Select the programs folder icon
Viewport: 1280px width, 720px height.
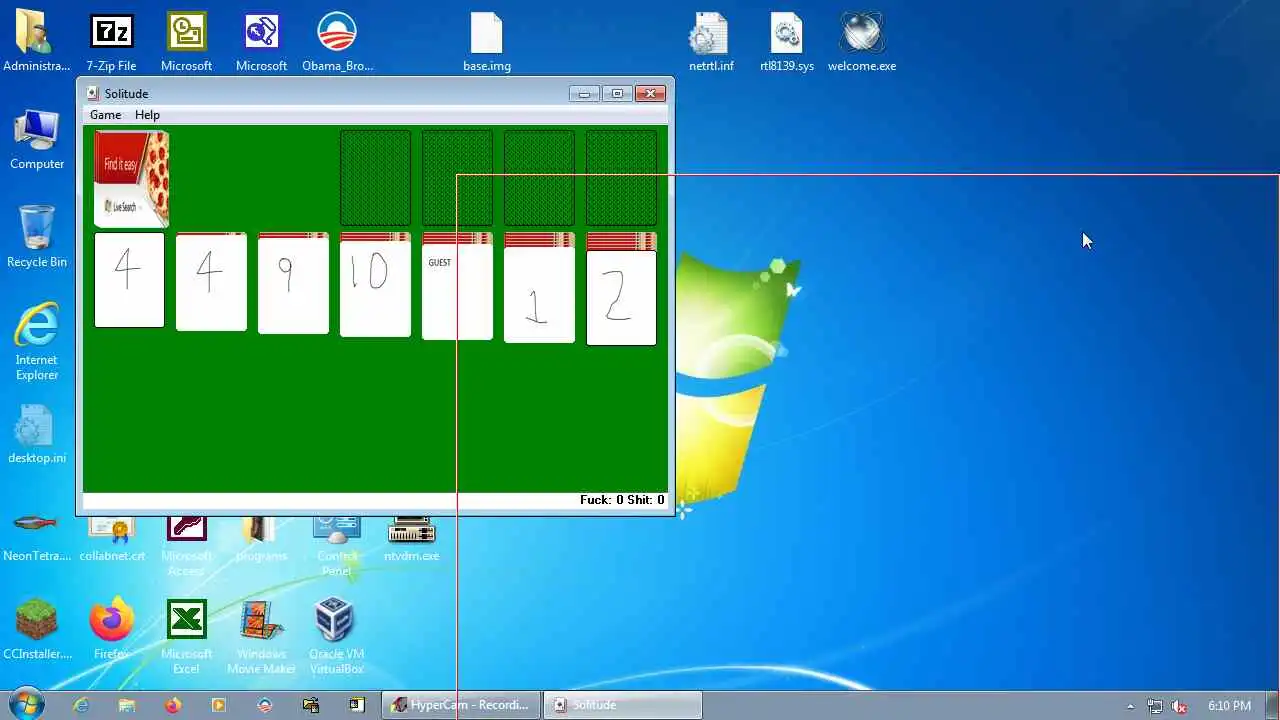pos(261,540)
